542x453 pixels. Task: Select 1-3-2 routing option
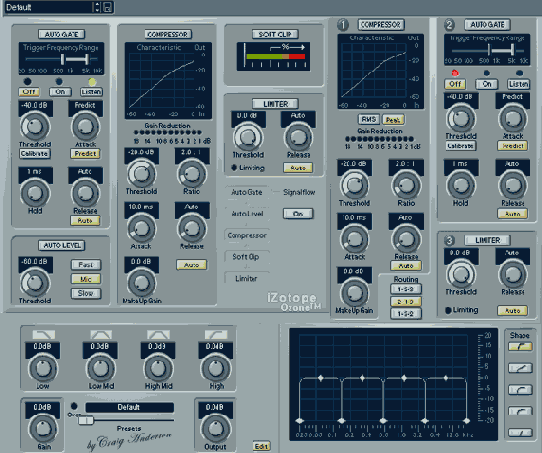click(x=406, y=313)
